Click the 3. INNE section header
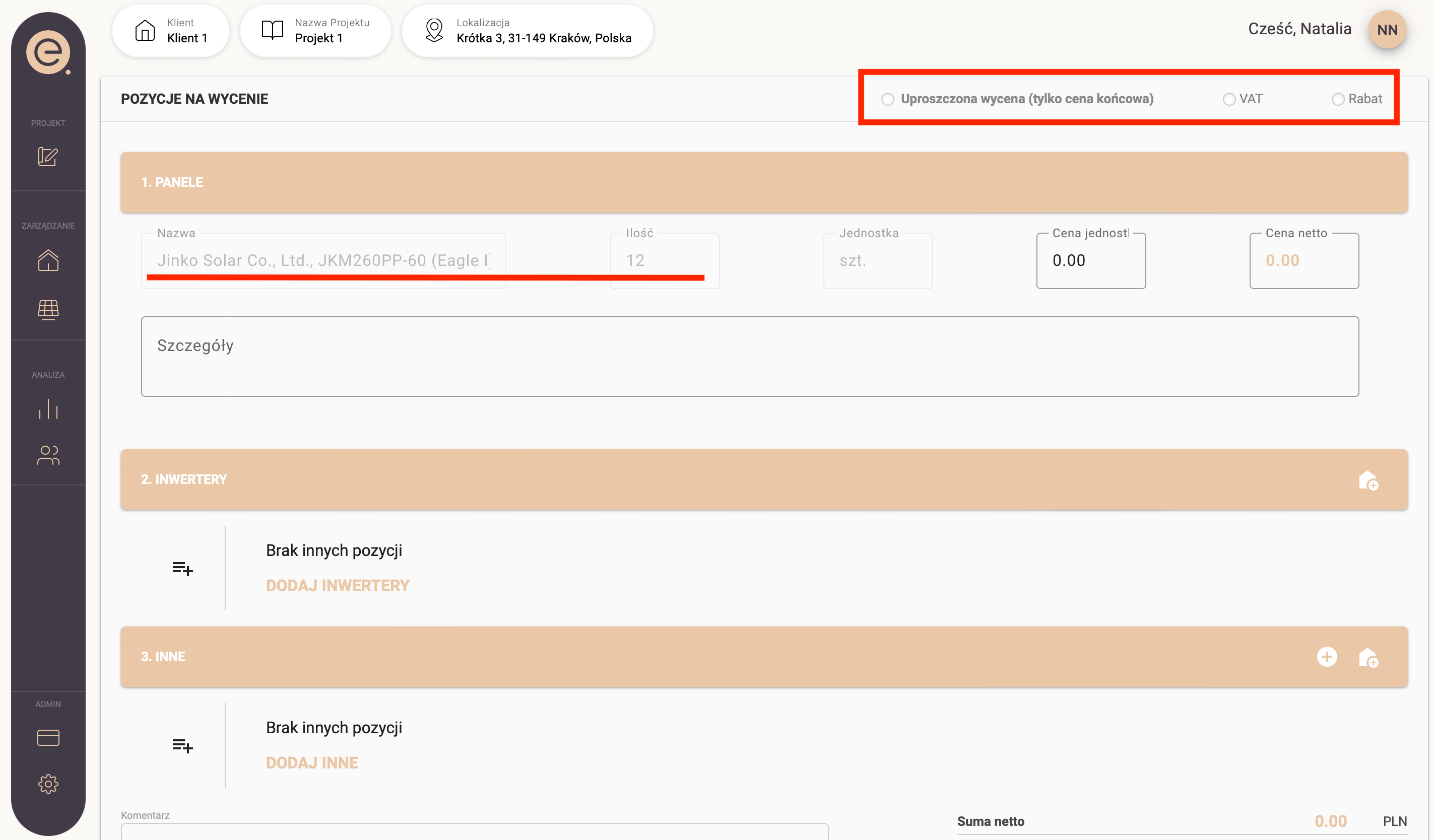1434x840 pixels. (764, 657)
